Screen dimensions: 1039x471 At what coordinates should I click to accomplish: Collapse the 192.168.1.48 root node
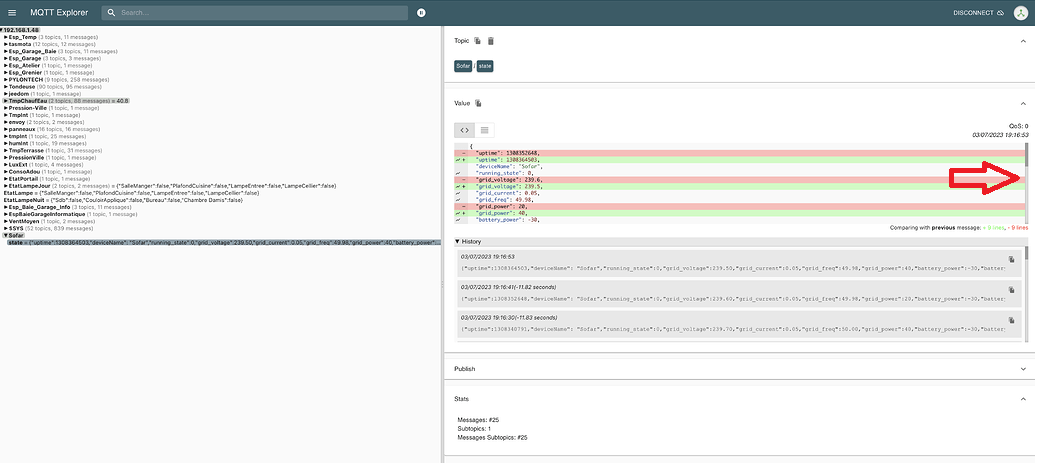click(x=2, y=30)
